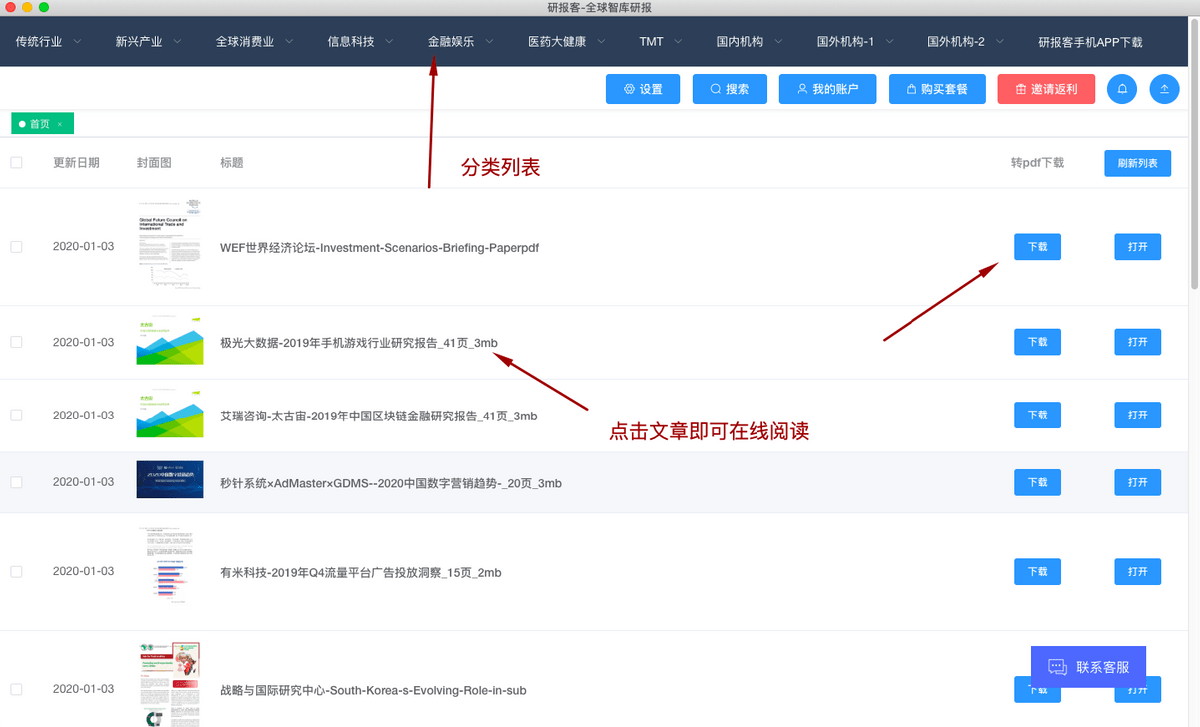Click the macOS yellow minimize window button

(27, 7)
